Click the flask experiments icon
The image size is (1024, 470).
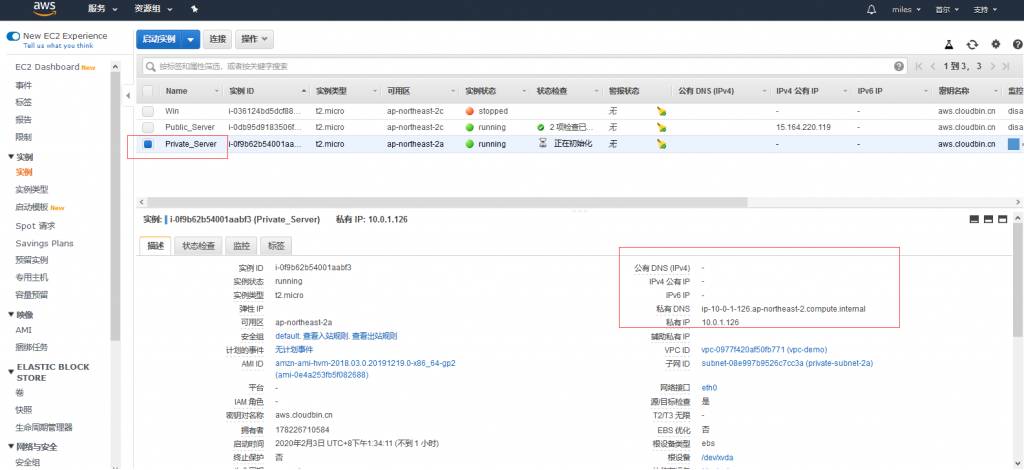pyautogui.click(x=948, y=44)
